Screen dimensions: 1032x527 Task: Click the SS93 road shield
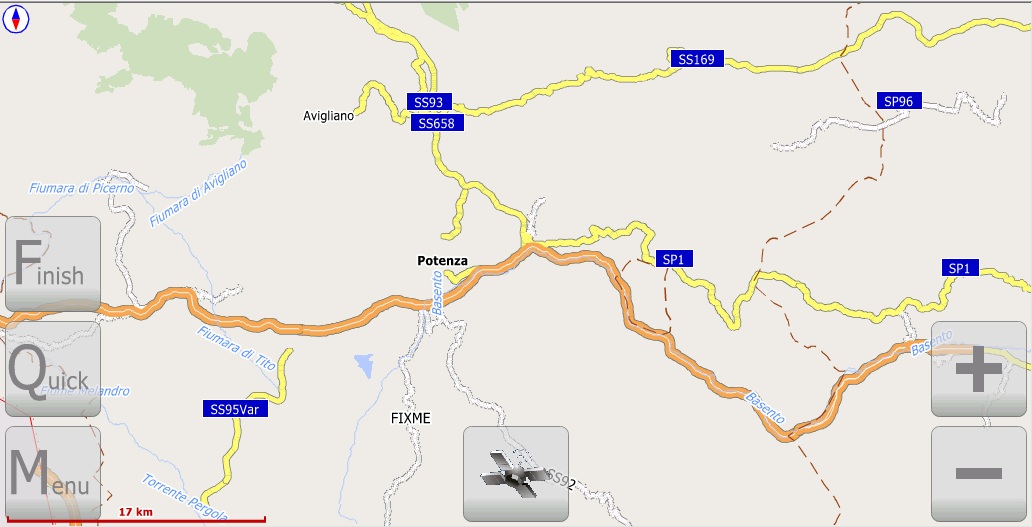click(x=429, y=102)
